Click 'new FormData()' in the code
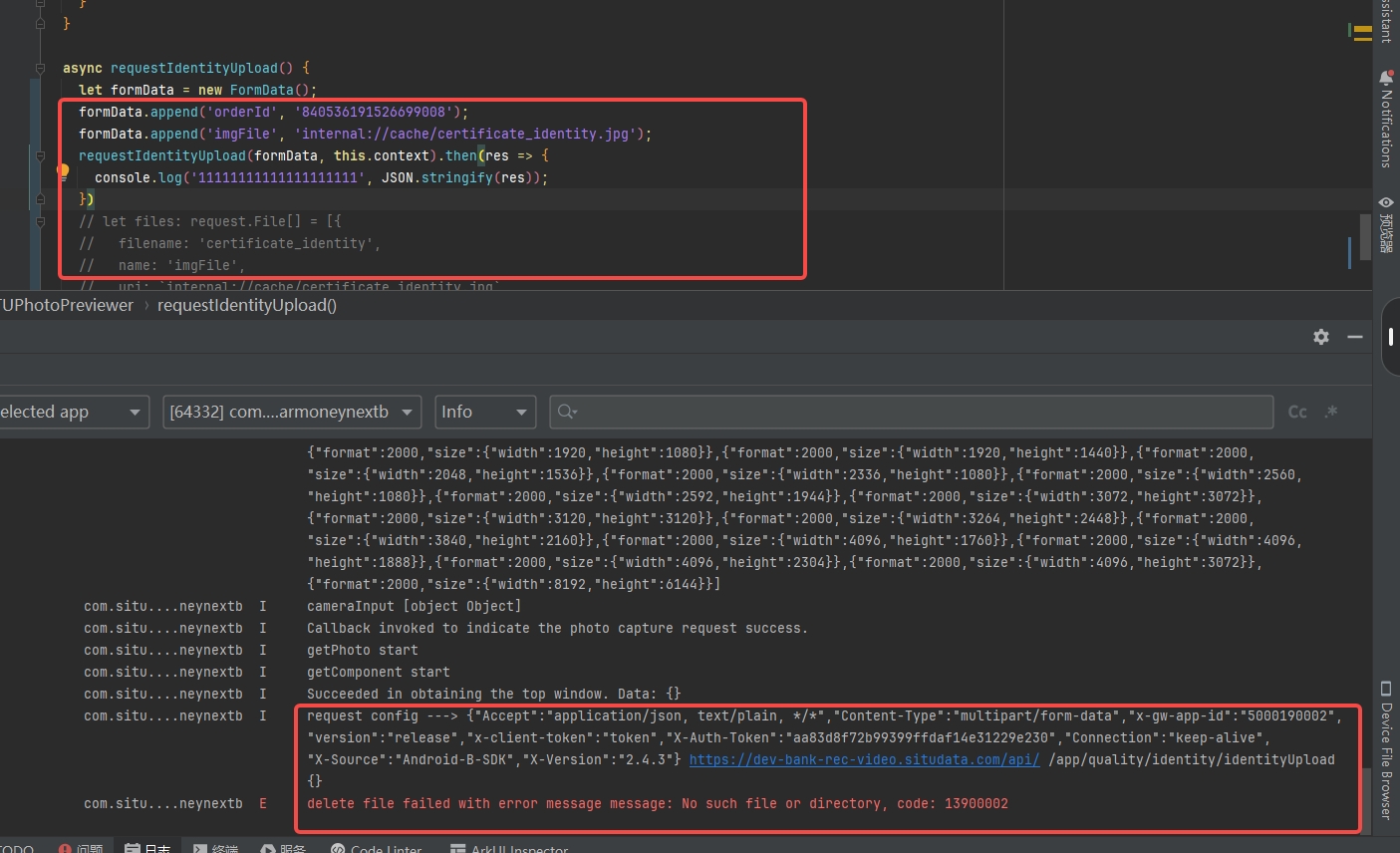The width and height of the screenshot is (1400, 853). click(x=253, y=90)
